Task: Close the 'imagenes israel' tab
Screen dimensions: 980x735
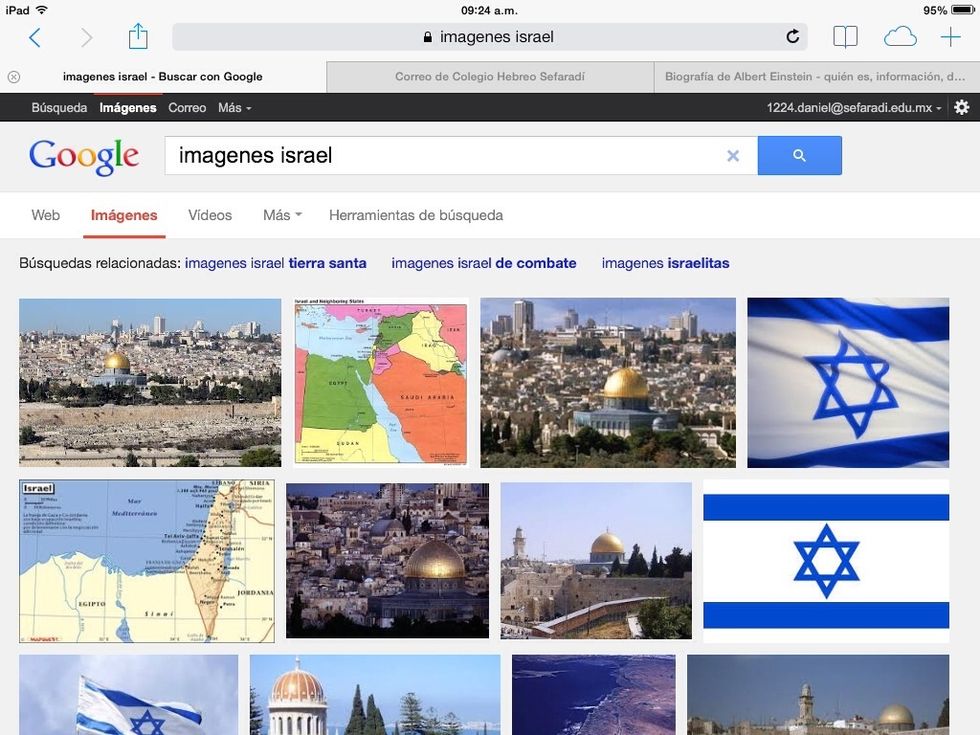Action: pyautogui.click(x=14, y=77)
